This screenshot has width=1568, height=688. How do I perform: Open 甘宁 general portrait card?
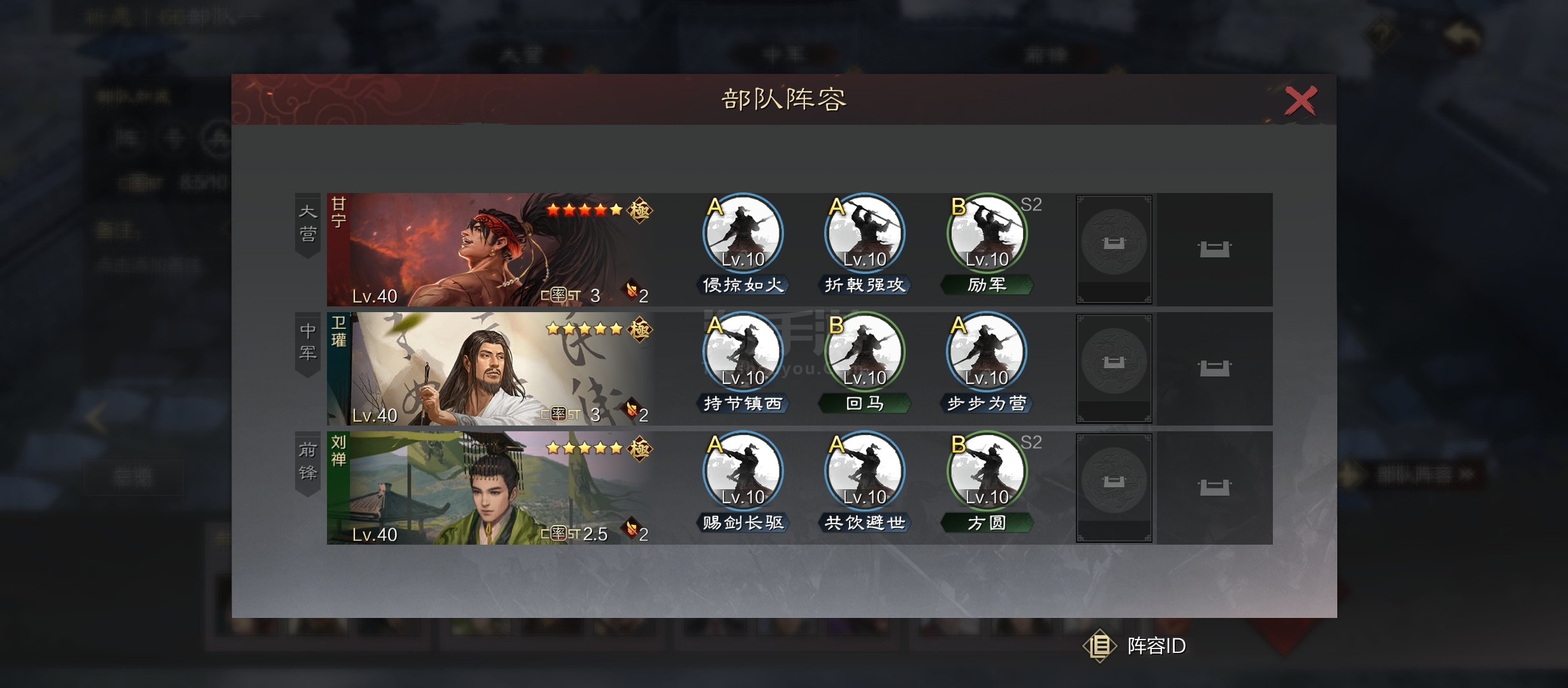(491, 250)
